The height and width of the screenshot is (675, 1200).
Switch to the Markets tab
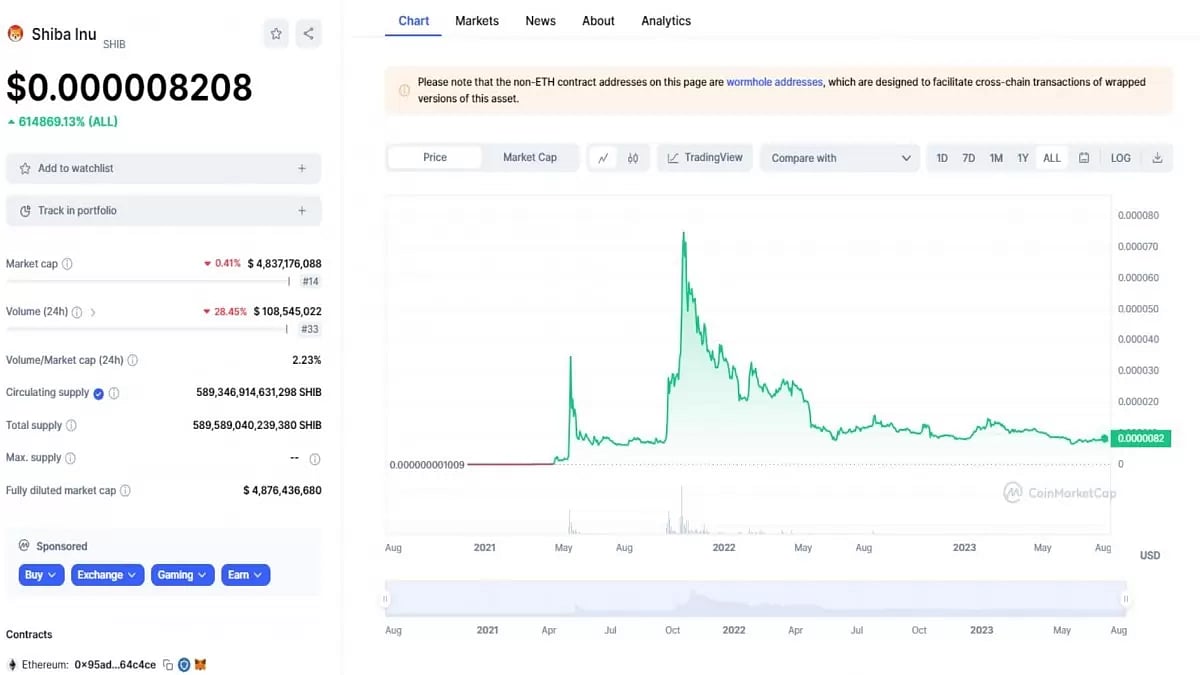pos(477,20)
